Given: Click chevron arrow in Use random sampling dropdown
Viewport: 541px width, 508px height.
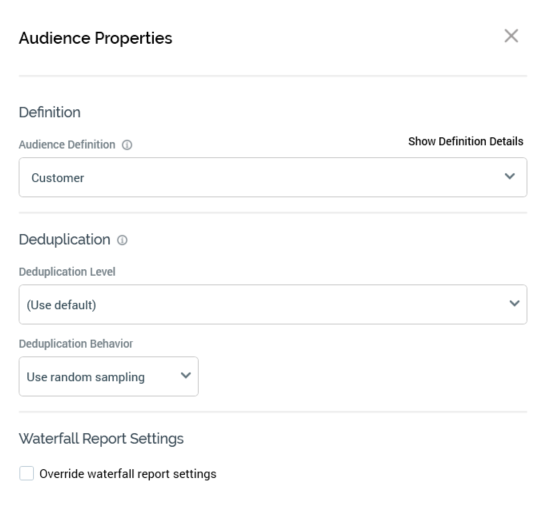Looking at the screenshot, I should coord(186,375).
